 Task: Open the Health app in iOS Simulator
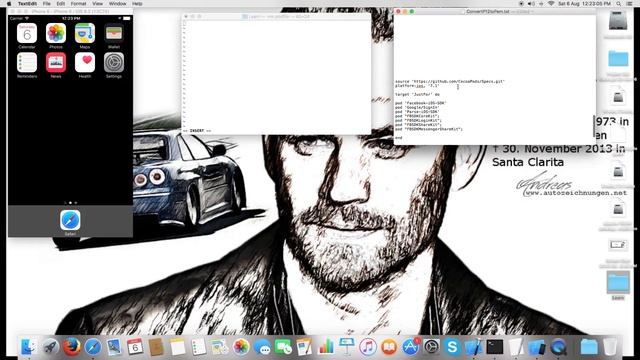pos(85,62)
